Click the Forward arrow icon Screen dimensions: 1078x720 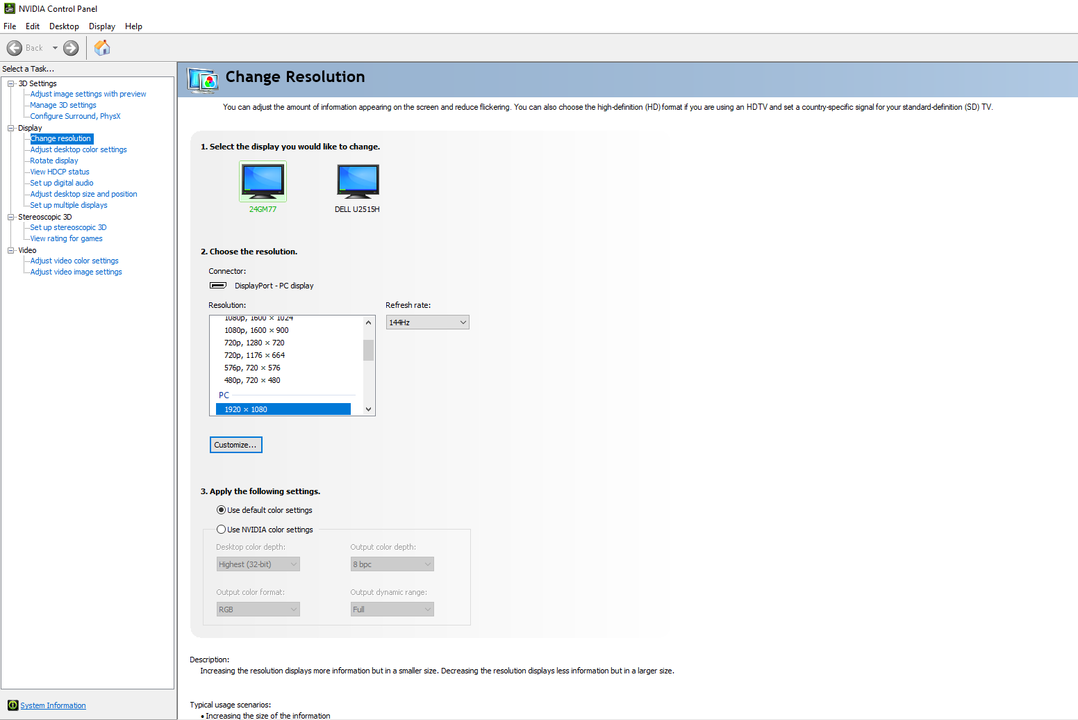71,48
